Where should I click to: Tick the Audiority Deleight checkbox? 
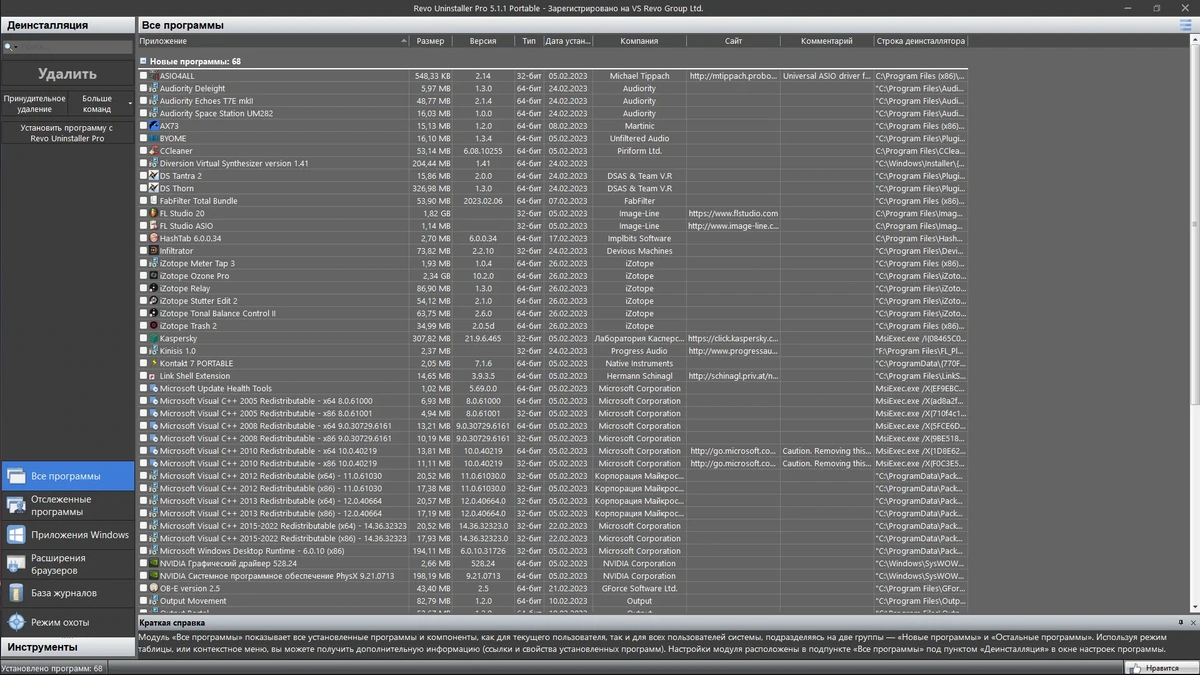(143, 88)
